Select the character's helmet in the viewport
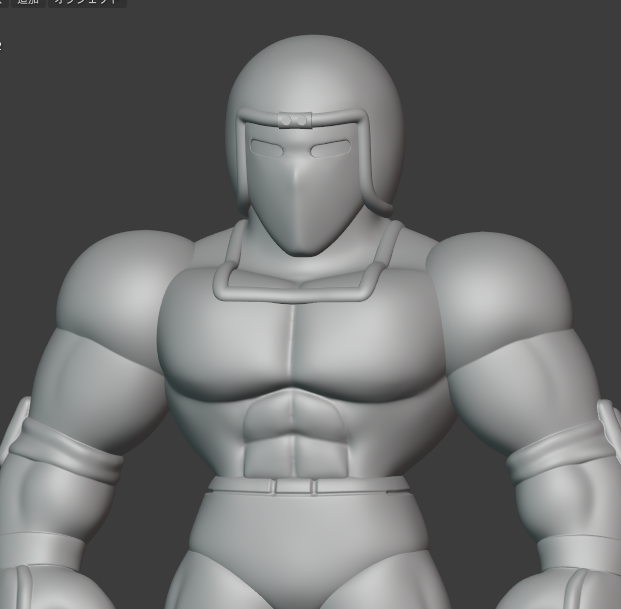Viewport: 621px width, 609px height. [x=315, y=75]
